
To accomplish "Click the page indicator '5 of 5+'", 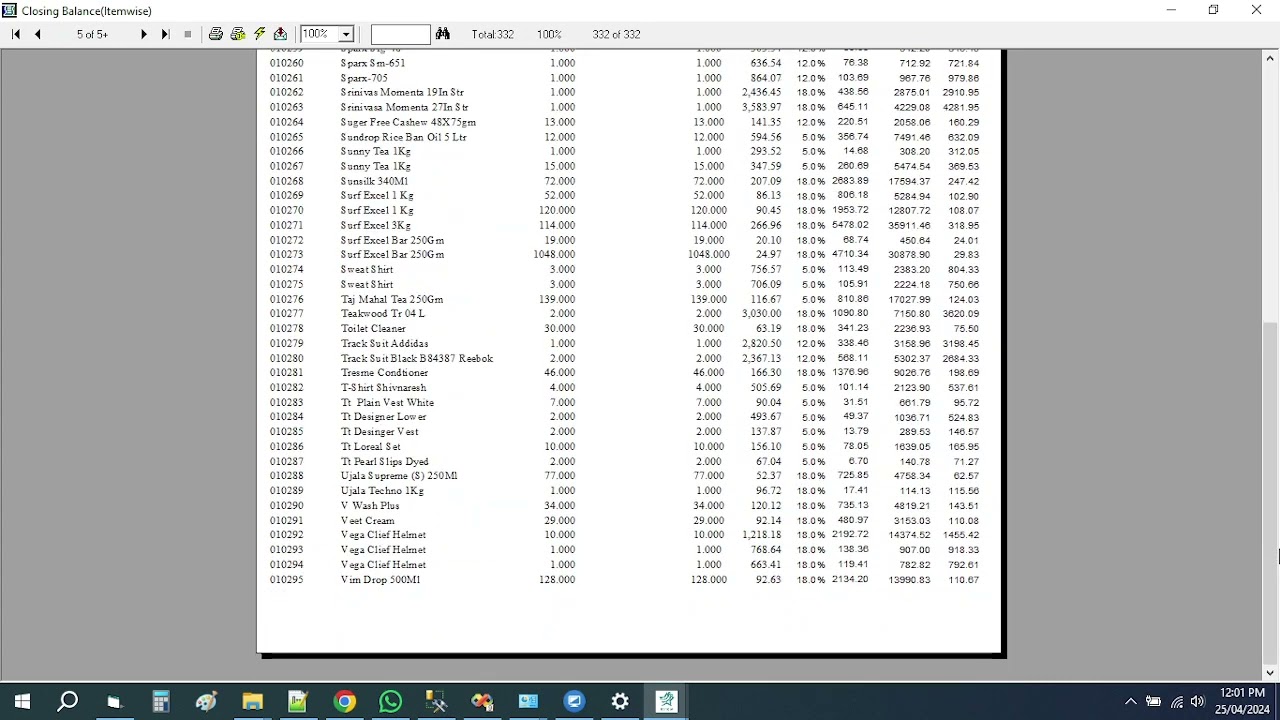I will 92,34.
